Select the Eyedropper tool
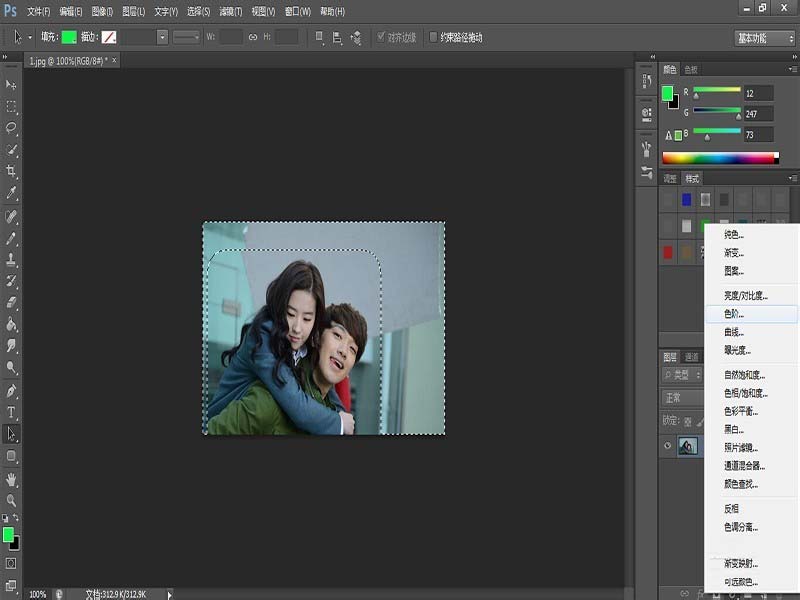The image size is (800, 600). pyautogui.click(x=12, y=193)
